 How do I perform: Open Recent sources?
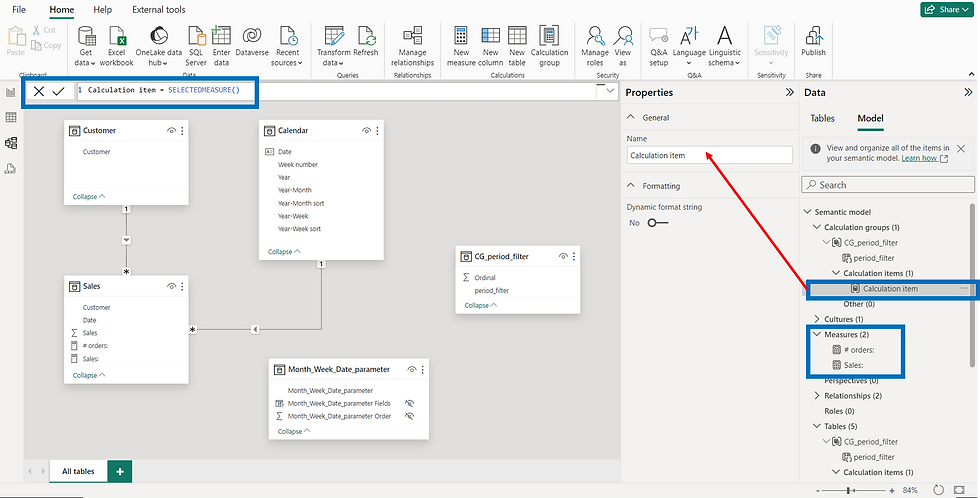287,46
